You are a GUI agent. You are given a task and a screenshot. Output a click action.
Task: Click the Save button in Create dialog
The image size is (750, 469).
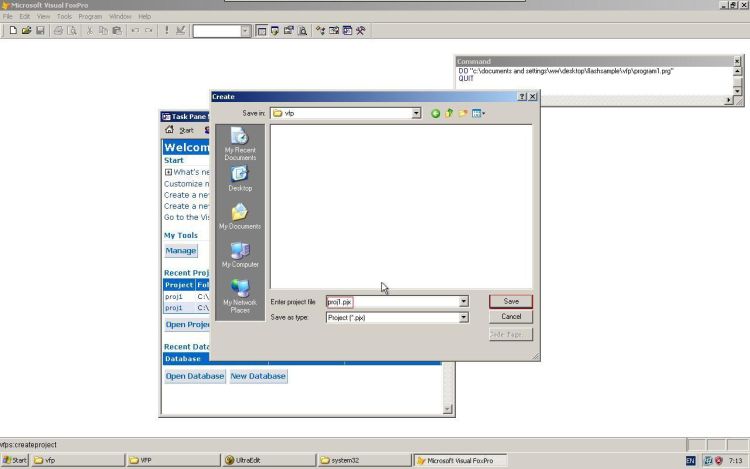pos(511,301)
